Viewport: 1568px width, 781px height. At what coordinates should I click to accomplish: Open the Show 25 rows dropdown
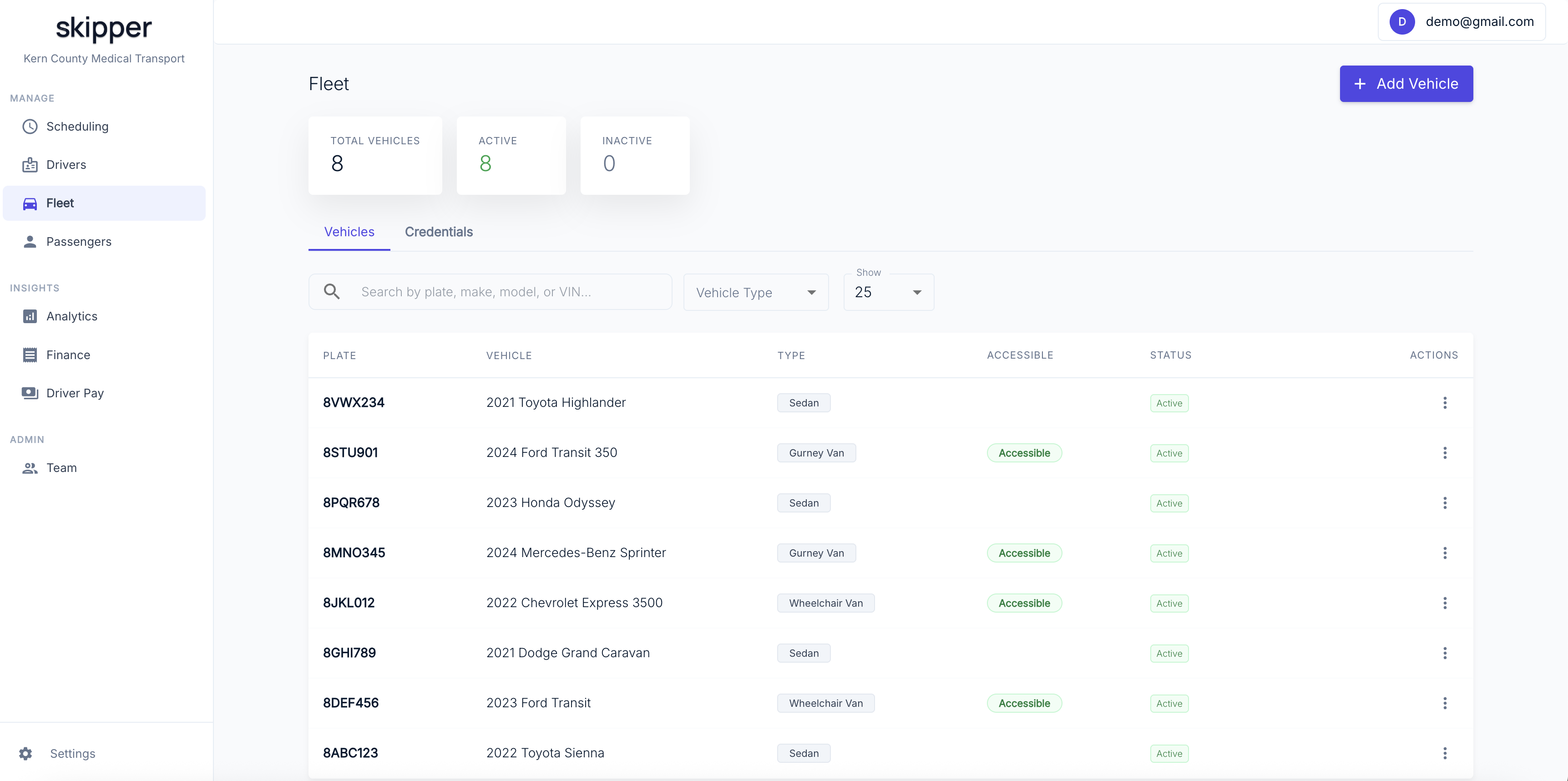(x=888, y=292)
